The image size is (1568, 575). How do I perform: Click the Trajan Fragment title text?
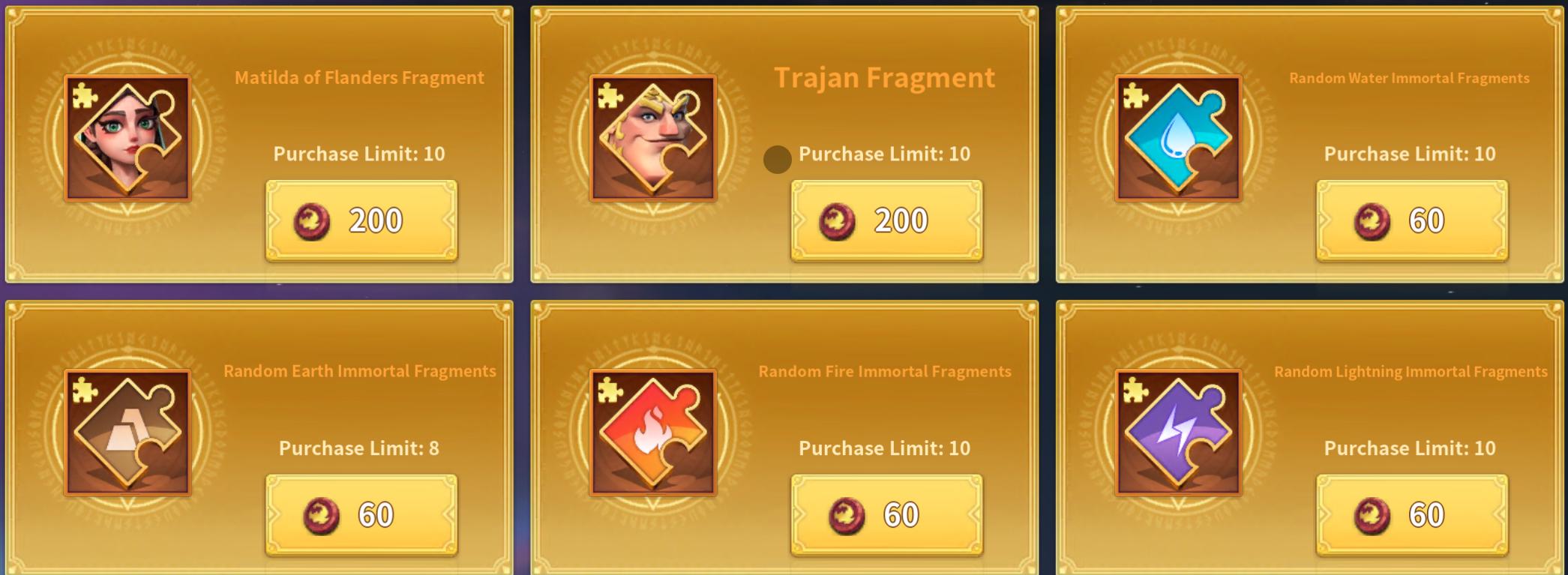[885, 77]
